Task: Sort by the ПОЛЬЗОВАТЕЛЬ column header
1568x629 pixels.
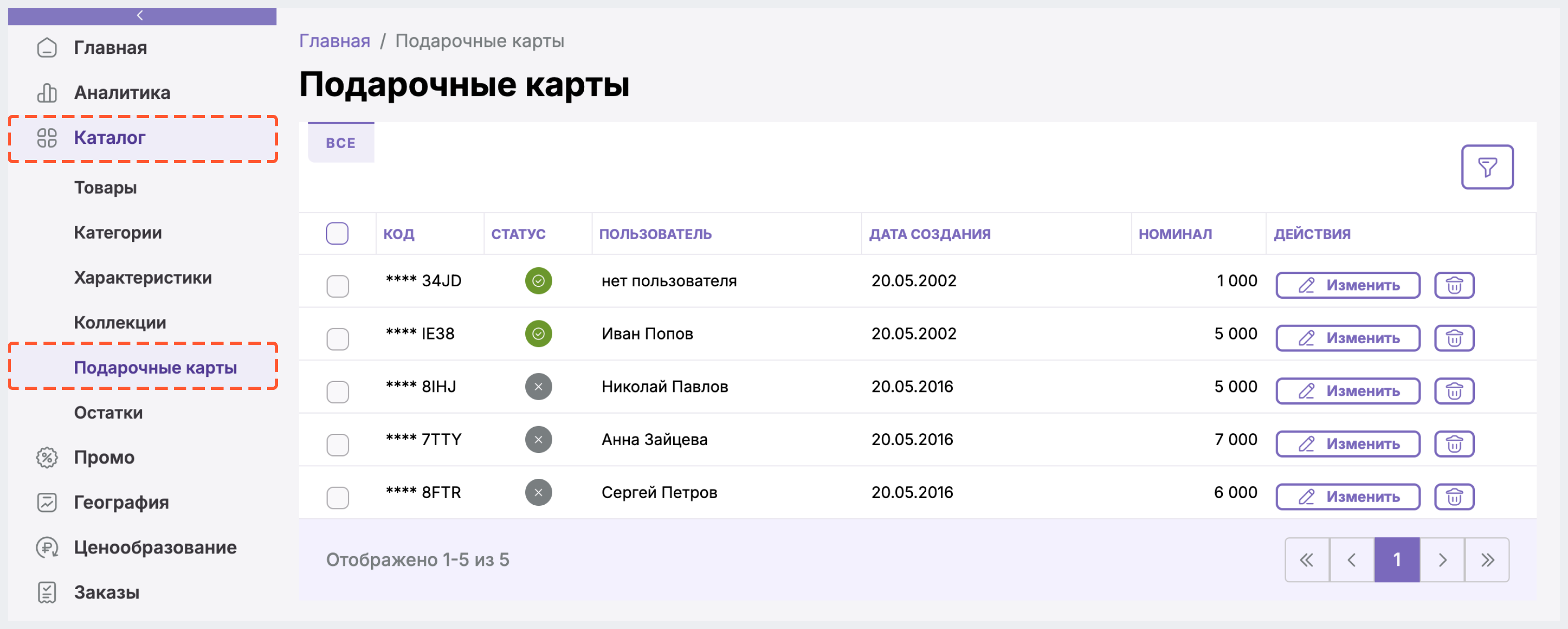Action: [655, 234]
